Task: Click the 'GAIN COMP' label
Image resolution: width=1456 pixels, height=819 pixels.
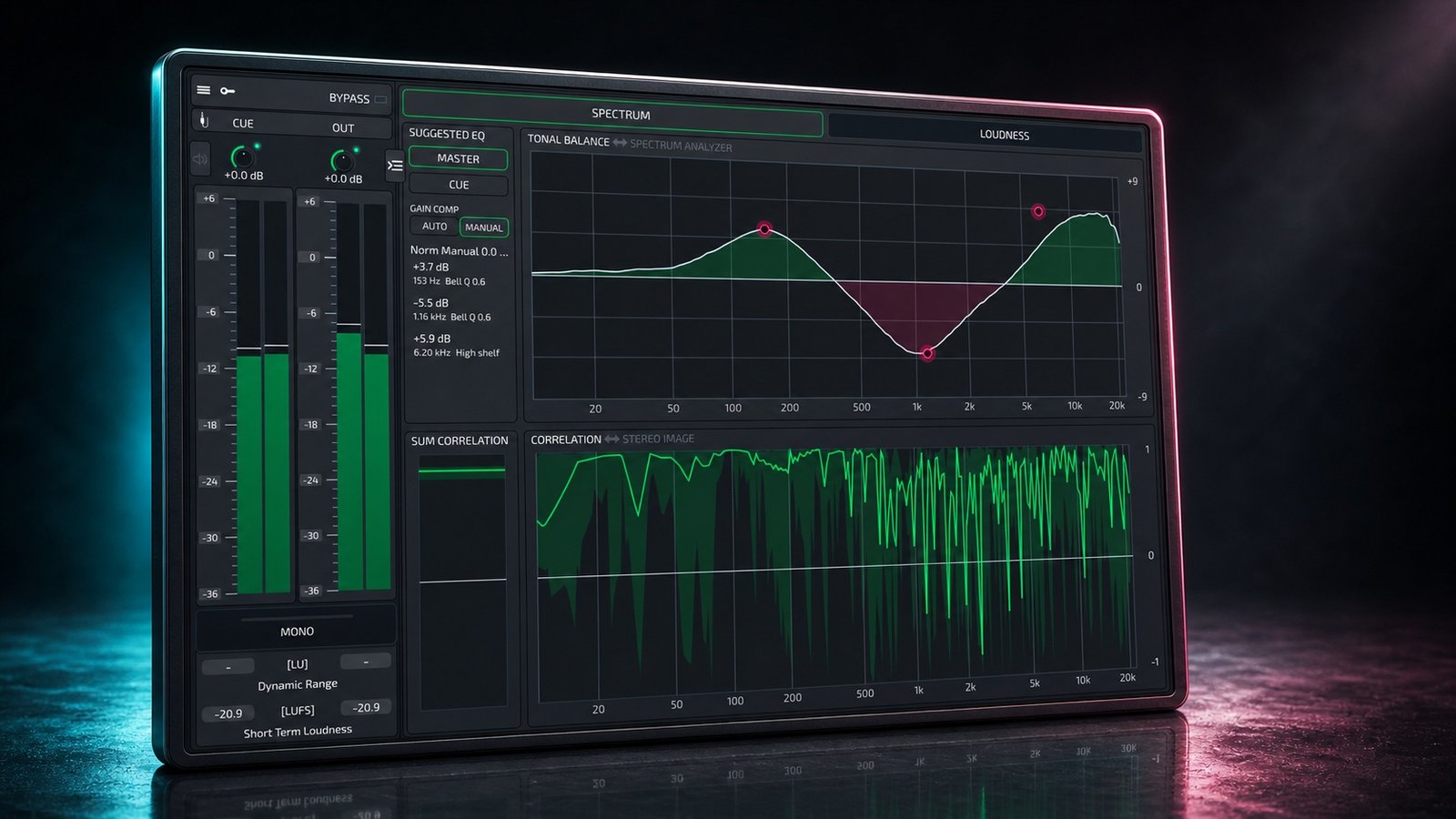Action: tap(434, 208)
